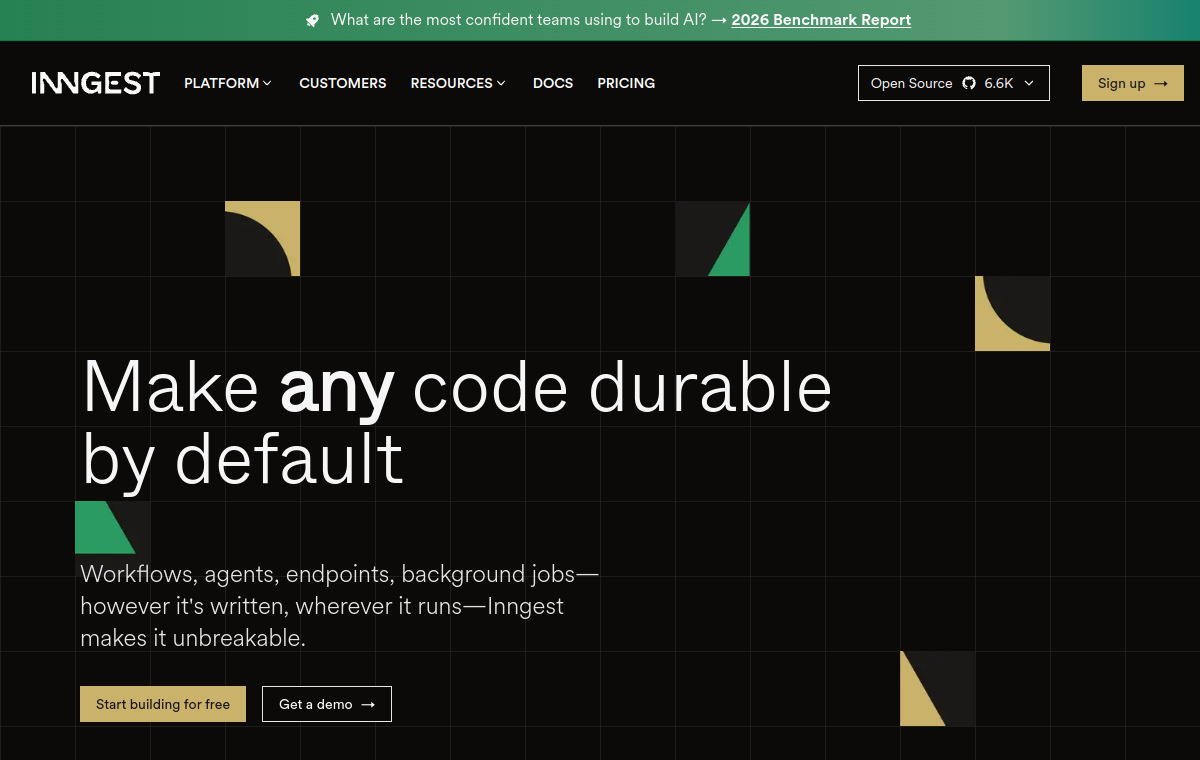Click the 'Make any code durable' headline

[457, 422]
